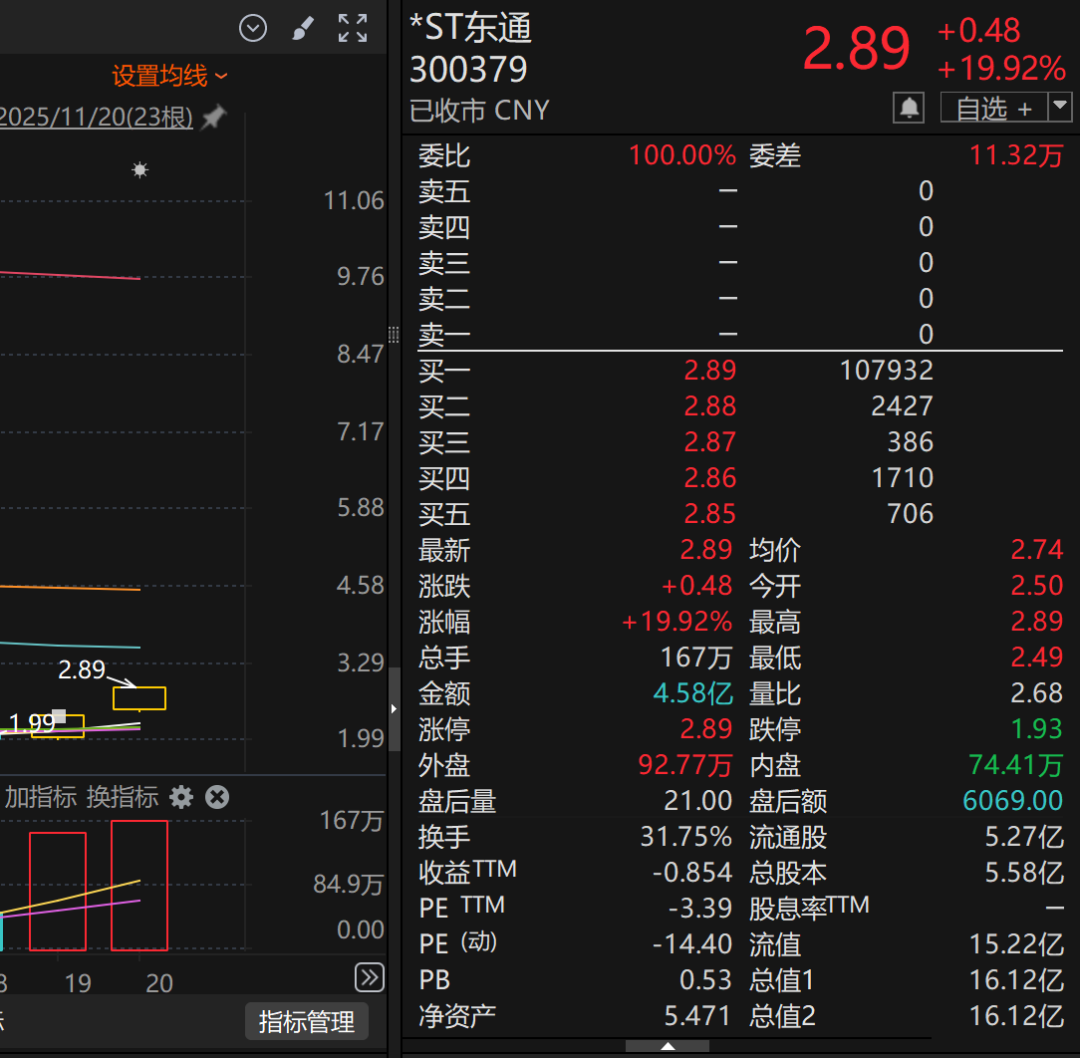The width and height of the screenshot is (1080, 1058).
Task: Click 涨停 limit-up price 2.89
Action: click(706, 729)
